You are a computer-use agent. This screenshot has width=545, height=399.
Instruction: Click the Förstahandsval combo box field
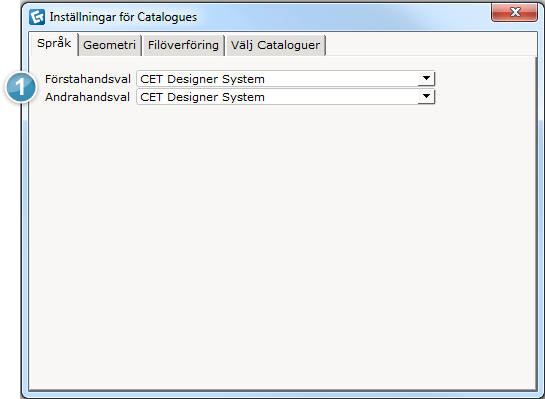pos(285,79)
